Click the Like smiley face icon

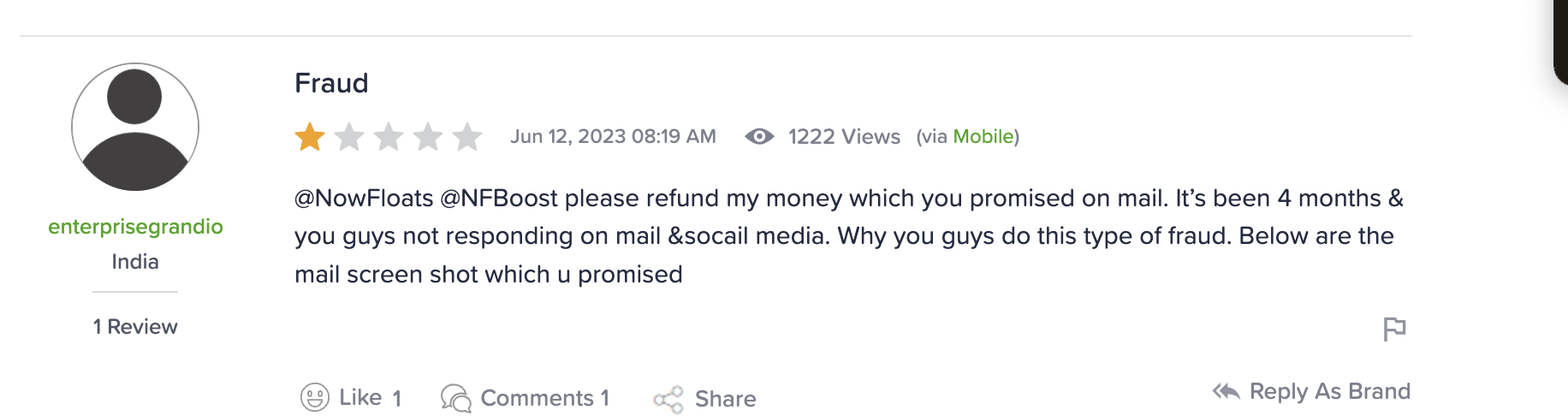pos(315,397)
